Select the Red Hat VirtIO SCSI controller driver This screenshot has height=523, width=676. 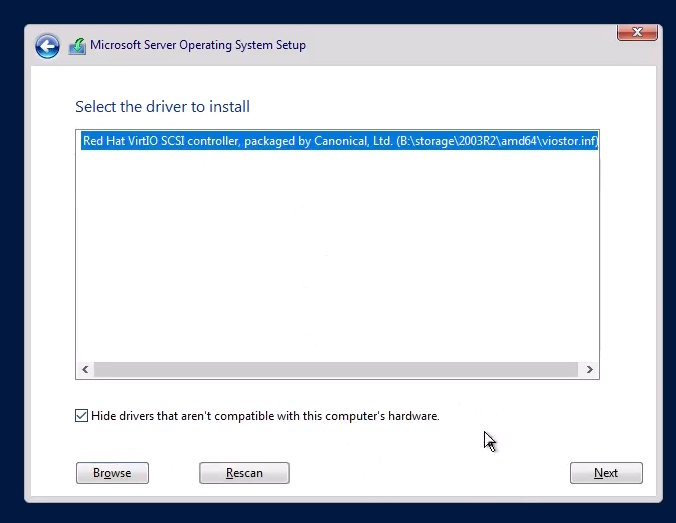pos(340,141)
